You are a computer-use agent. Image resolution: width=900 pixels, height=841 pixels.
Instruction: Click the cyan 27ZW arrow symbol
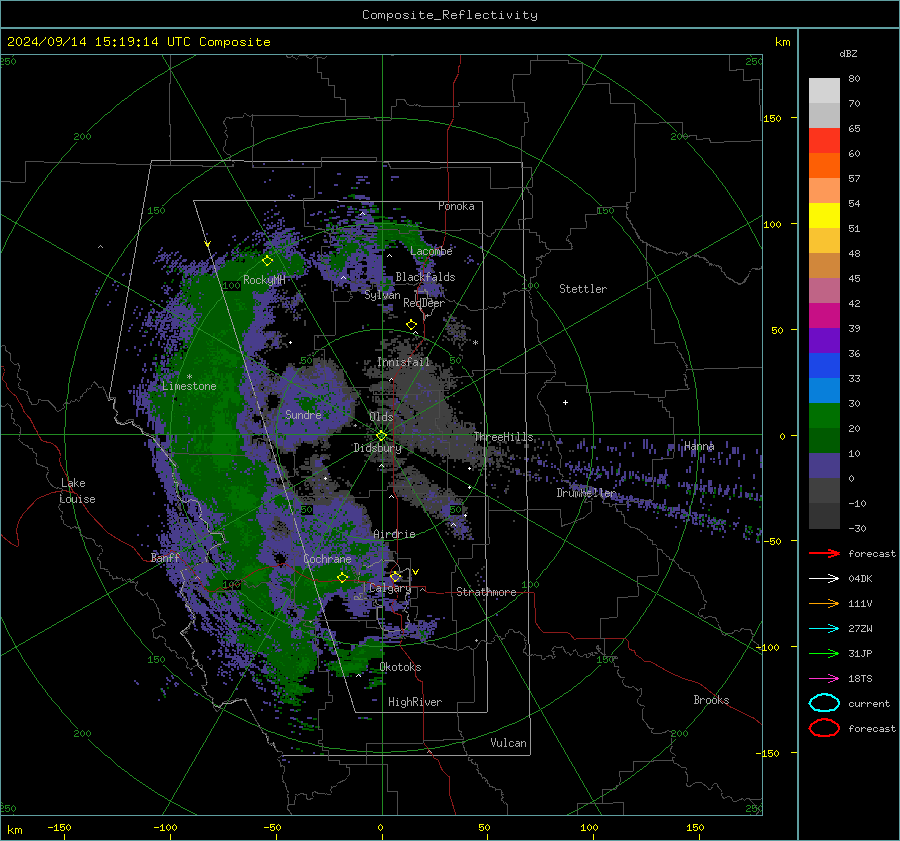click(x=824, y=629)
